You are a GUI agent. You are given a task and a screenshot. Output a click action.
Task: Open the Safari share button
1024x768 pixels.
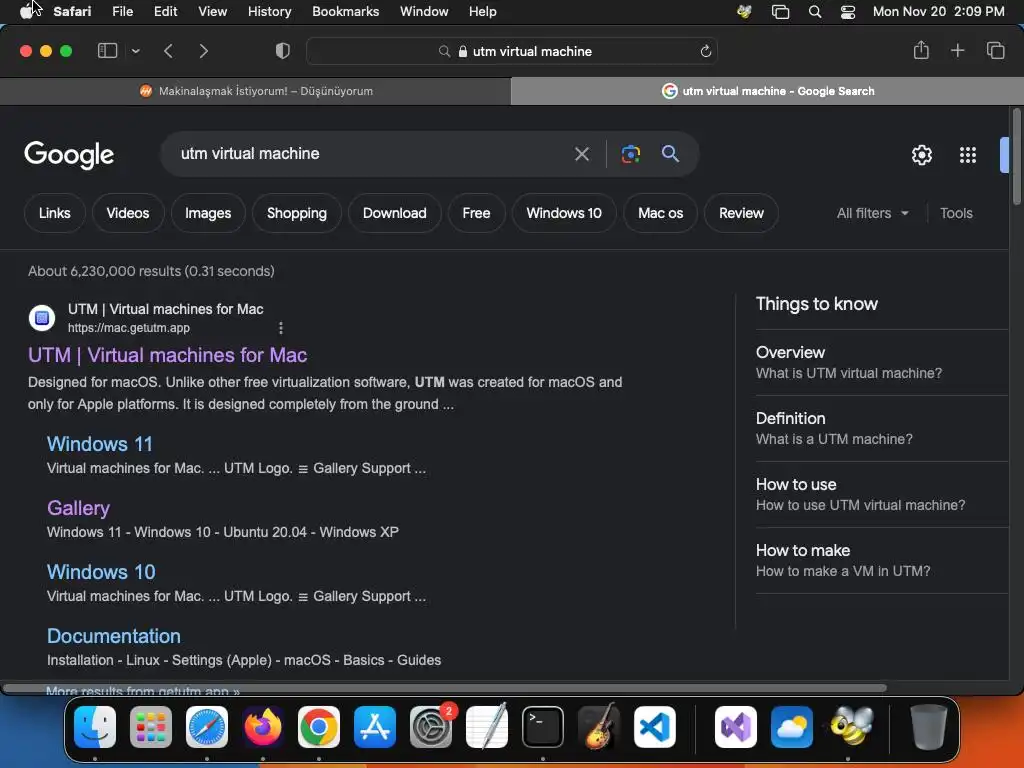tap(921, 50)
